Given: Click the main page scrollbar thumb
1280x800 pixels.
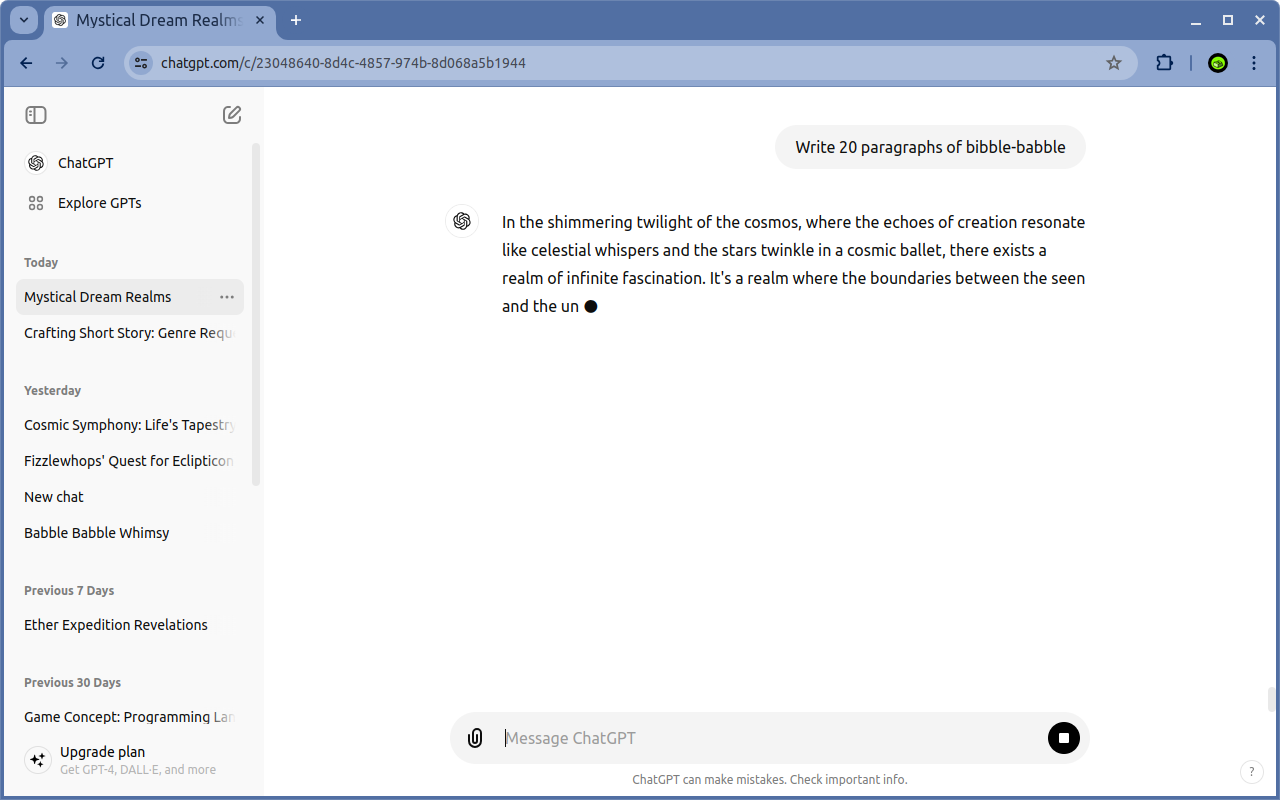Looking at the screenshot, I should [1271, 699].
